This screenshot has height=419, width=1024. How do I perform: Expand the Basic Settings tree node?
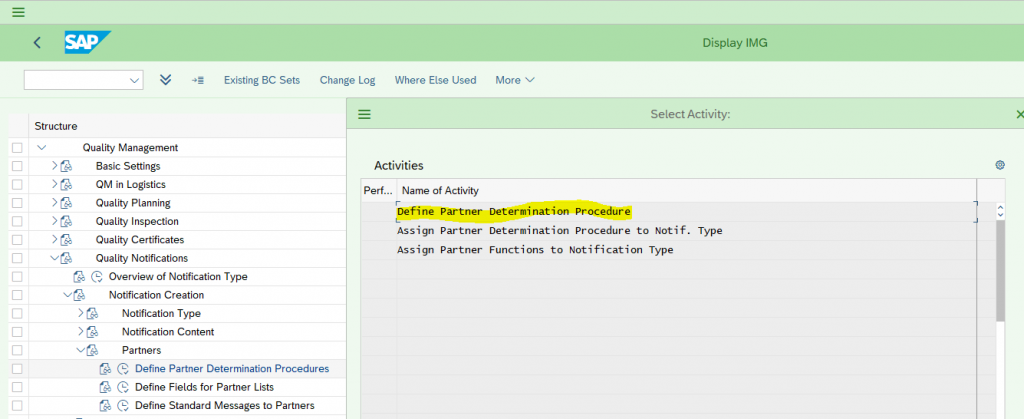point(55,166)
